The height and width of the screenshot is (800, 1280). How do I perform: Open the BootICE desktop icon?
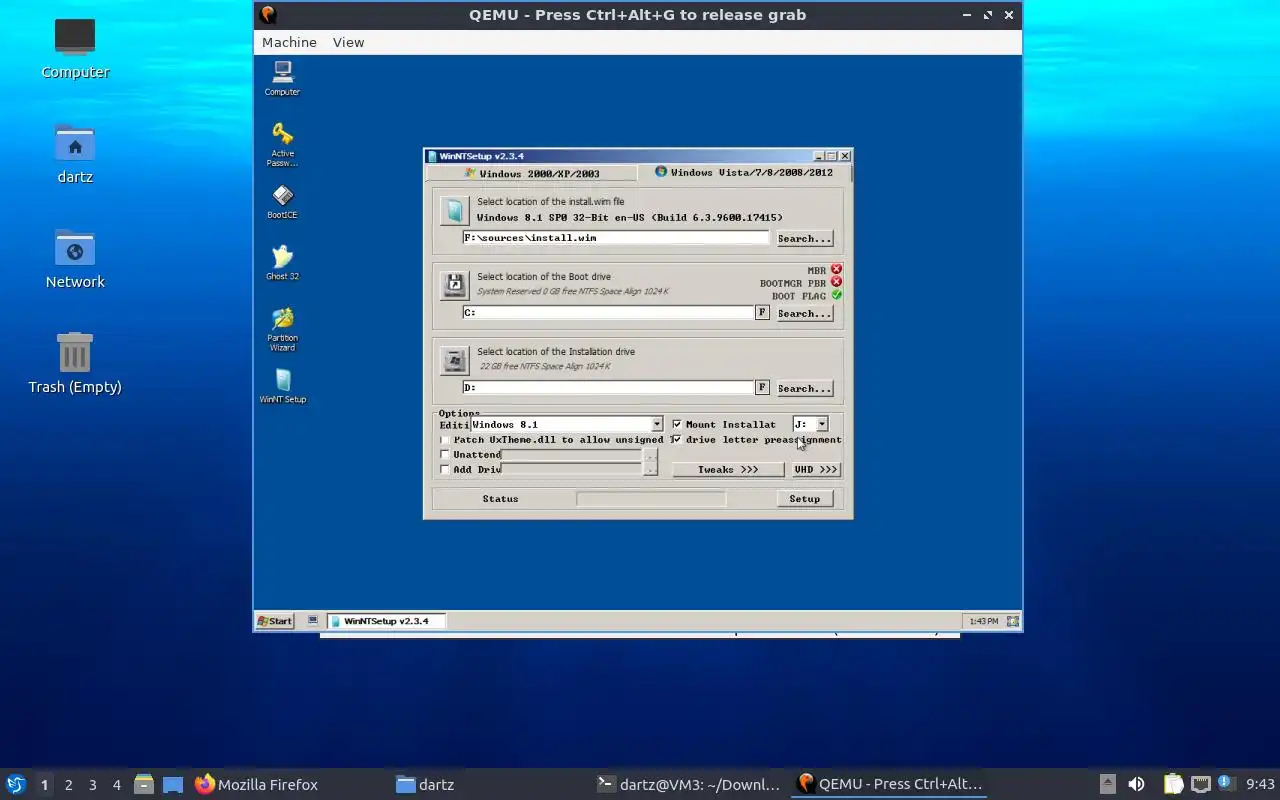(x=283, y=202)
